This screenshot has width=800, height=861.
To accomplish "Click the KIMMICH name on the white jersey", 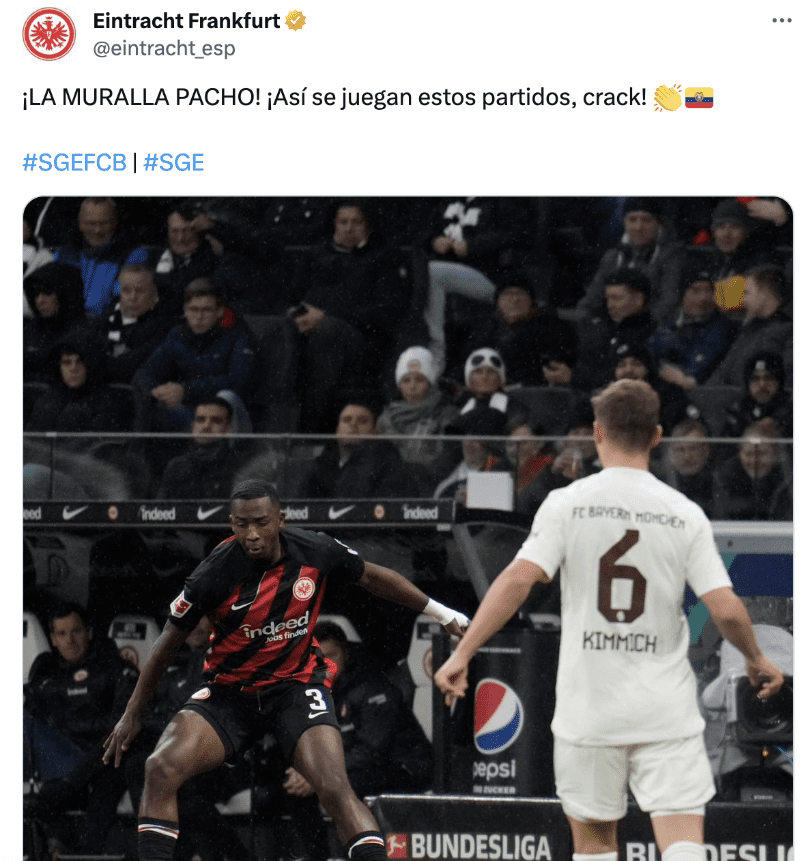I will pos(619,642).
